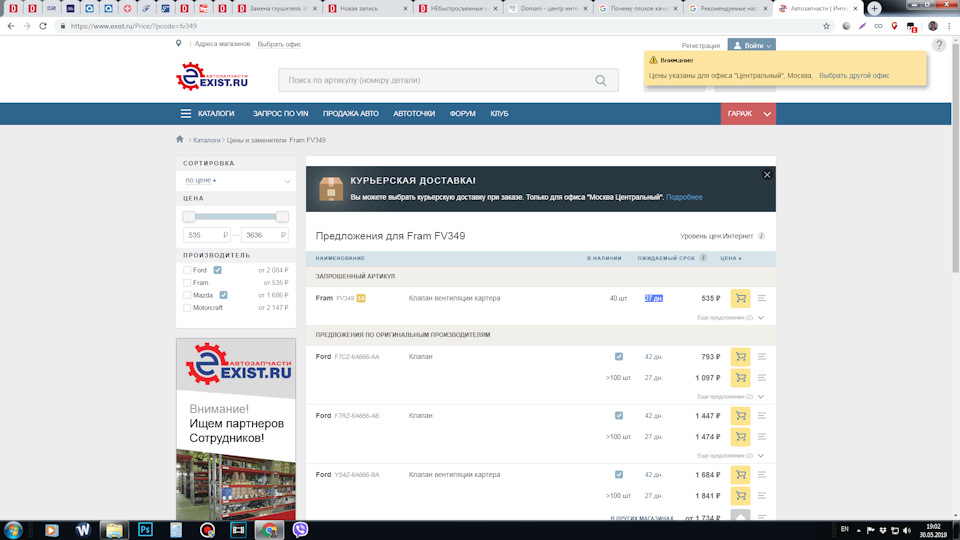Click Каталоги breadcrumb link
This screenshot has width=960, height=540.
(x=206, y=140)
